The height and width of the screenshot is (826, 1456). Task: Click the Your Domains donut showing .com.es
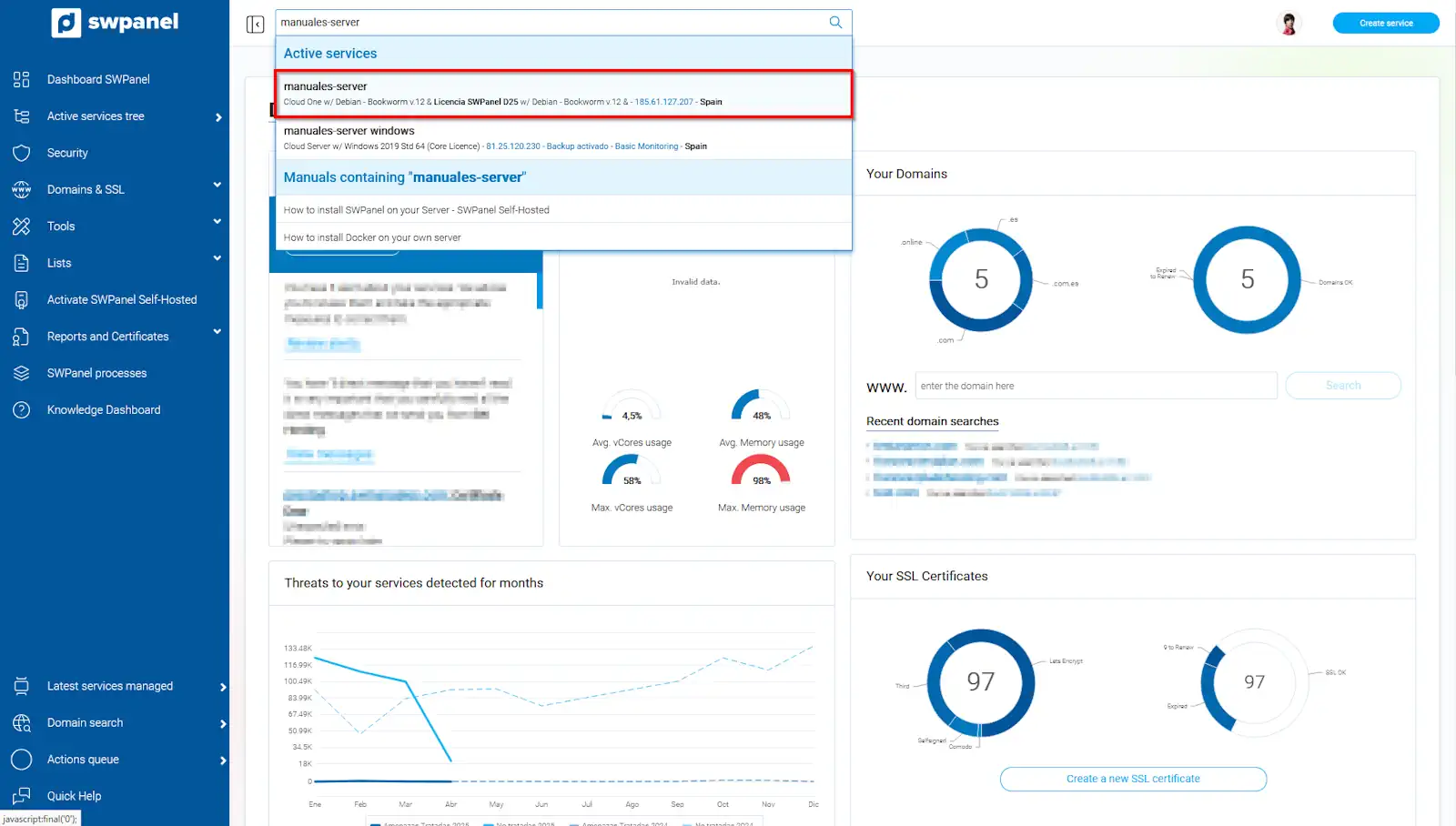click(981, 279)
